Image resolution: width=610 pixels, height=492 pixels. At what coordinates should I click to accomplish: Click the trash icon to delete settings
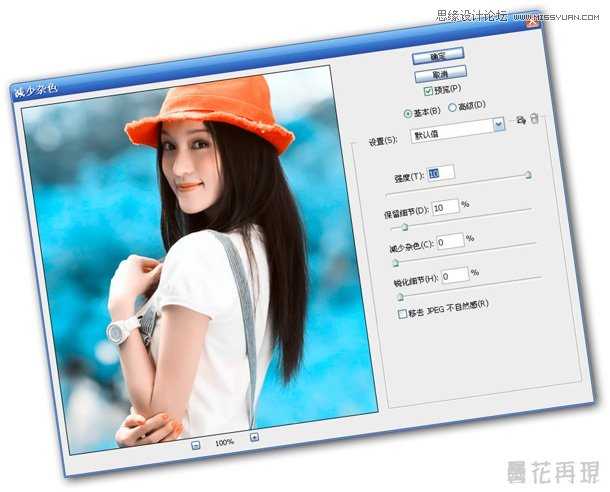tap(534, 119)
